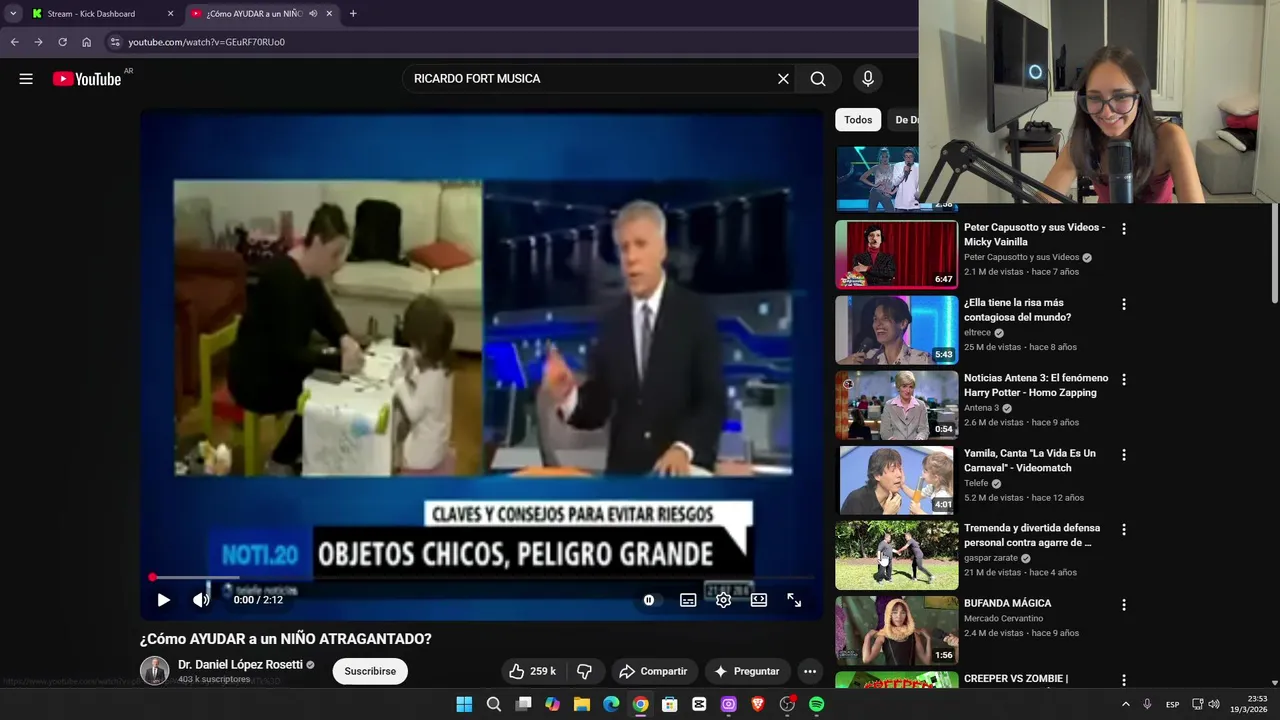The image size is (1280, 720).
Task: Open Dr. Daniel López Rosetti channel name
Action: (240, 665)
